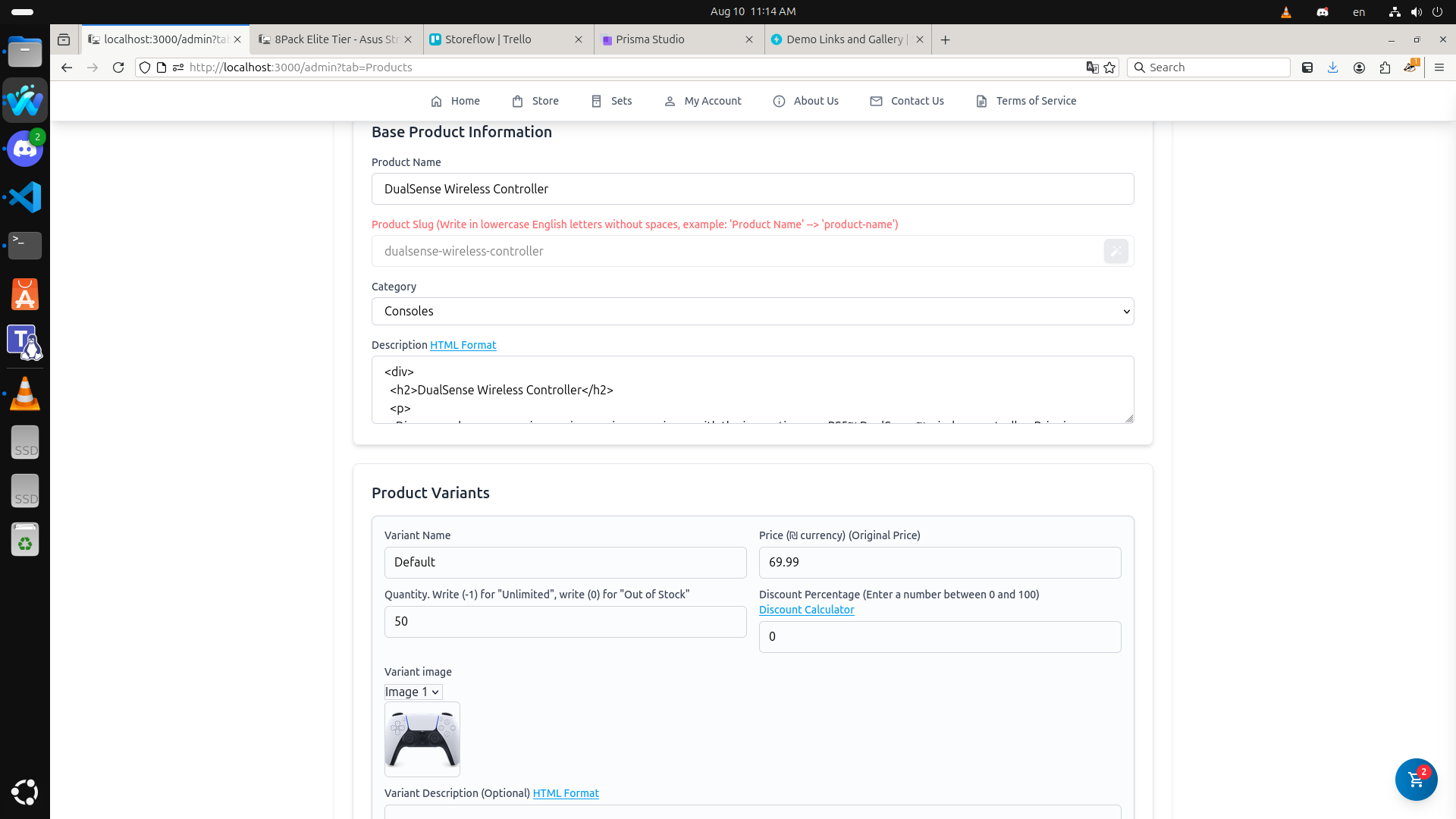
Task: Open the Description HTML Format link
Action: tap(463, 345)
